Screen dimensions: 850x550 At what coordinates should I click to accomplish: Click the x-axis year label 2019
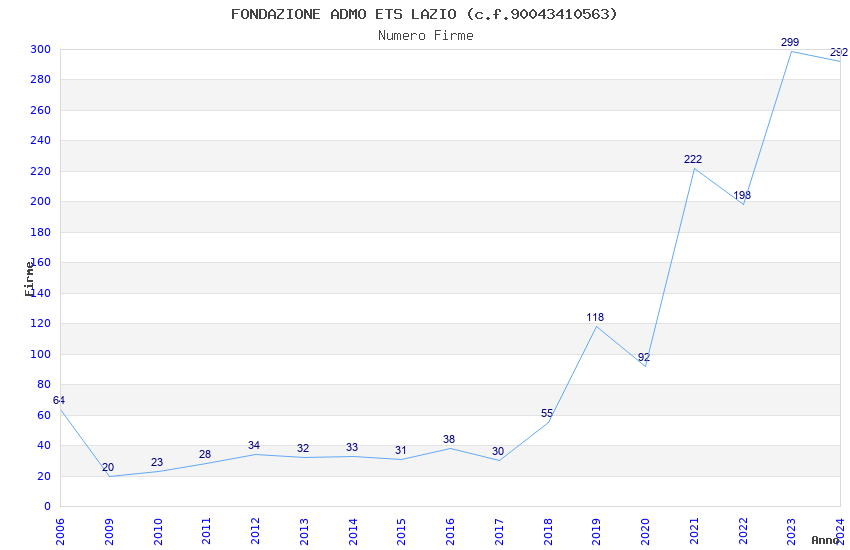pyautogui.click(x=596, y=531)
